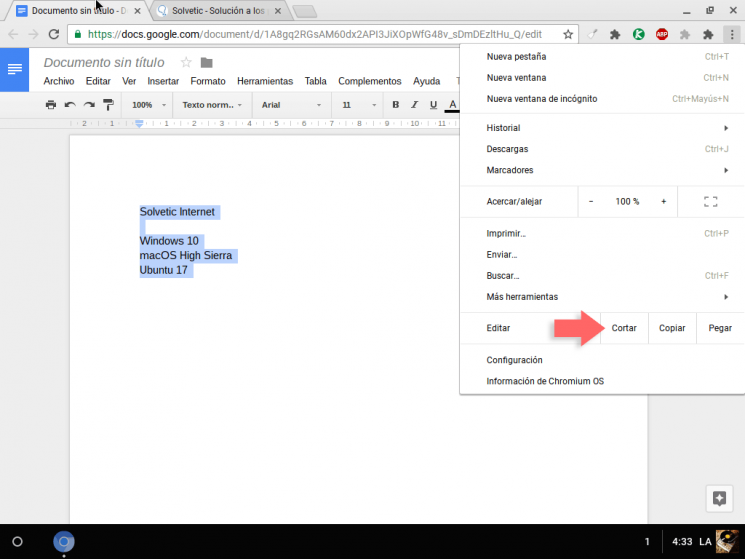Undo the last action
This screenshot has height=559, width=745.
point(70,104)
